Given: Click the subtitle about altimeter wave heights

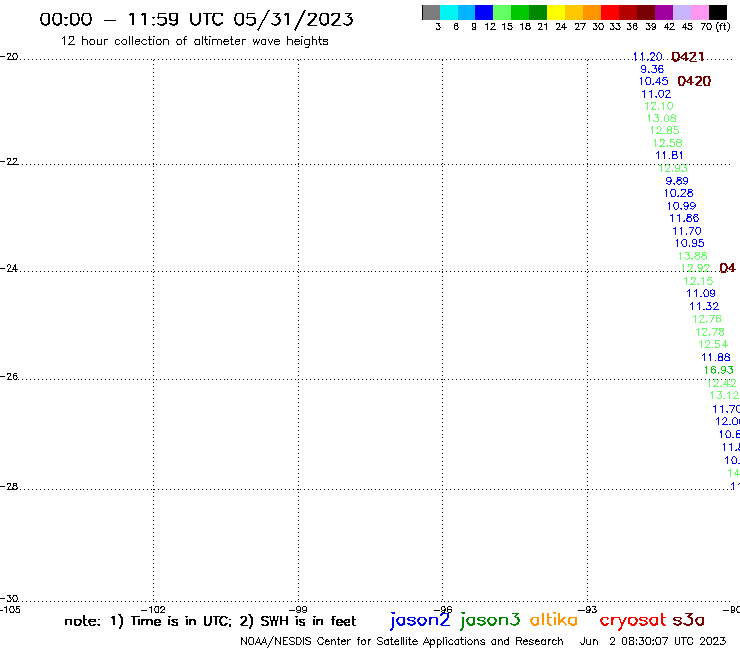Looking at the screenshot, I should coord(194,41).
